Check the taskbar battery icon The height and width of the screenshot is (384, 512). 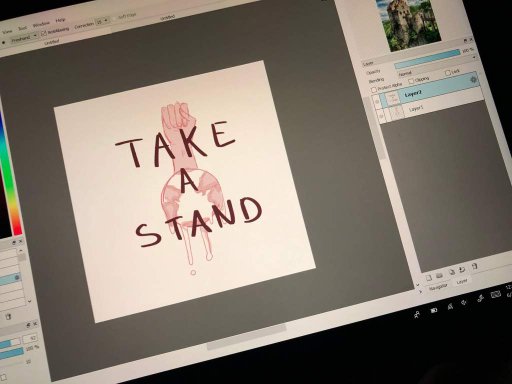(434, 310)
